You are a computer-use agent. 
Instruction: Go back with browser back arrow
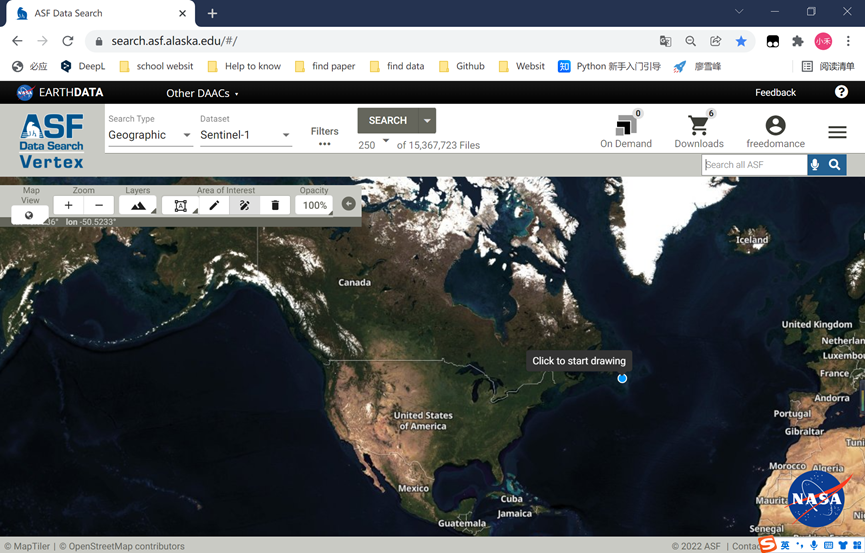coord(17,41)
